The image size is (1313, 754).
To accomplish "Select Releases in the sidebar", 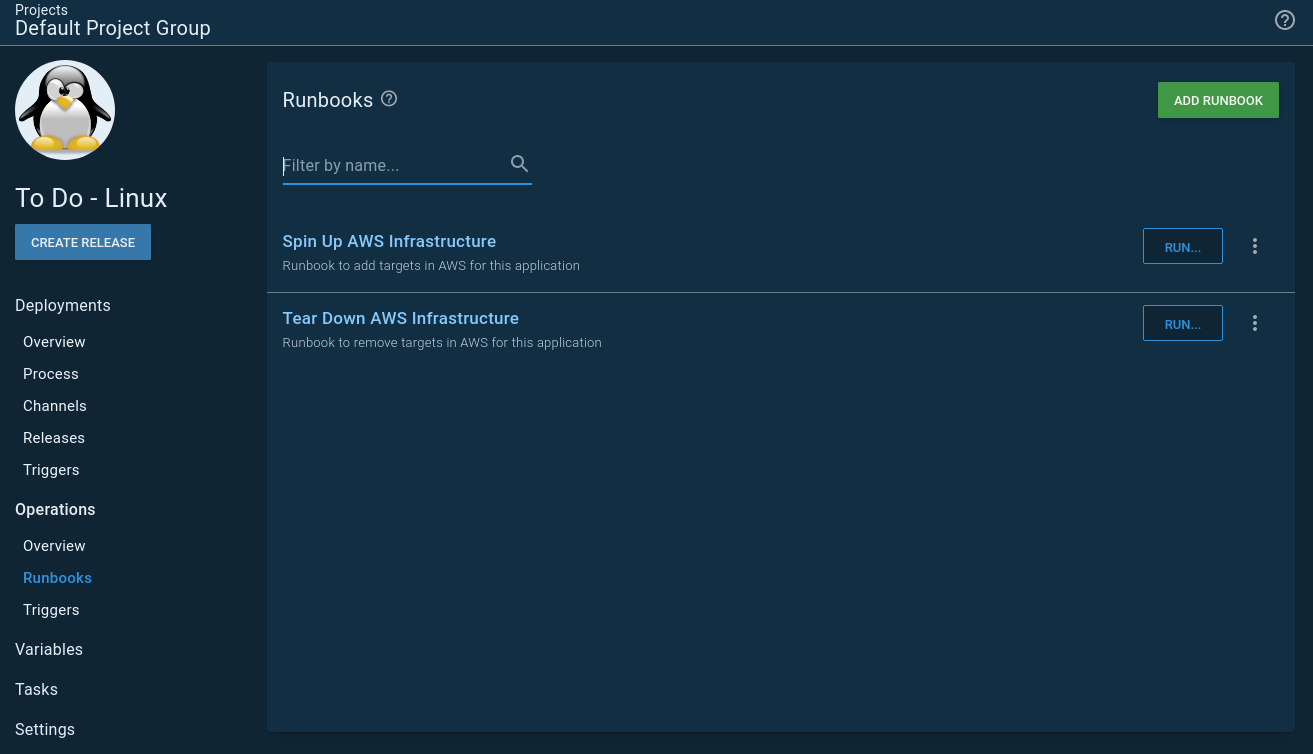I will tap(54, 438).
